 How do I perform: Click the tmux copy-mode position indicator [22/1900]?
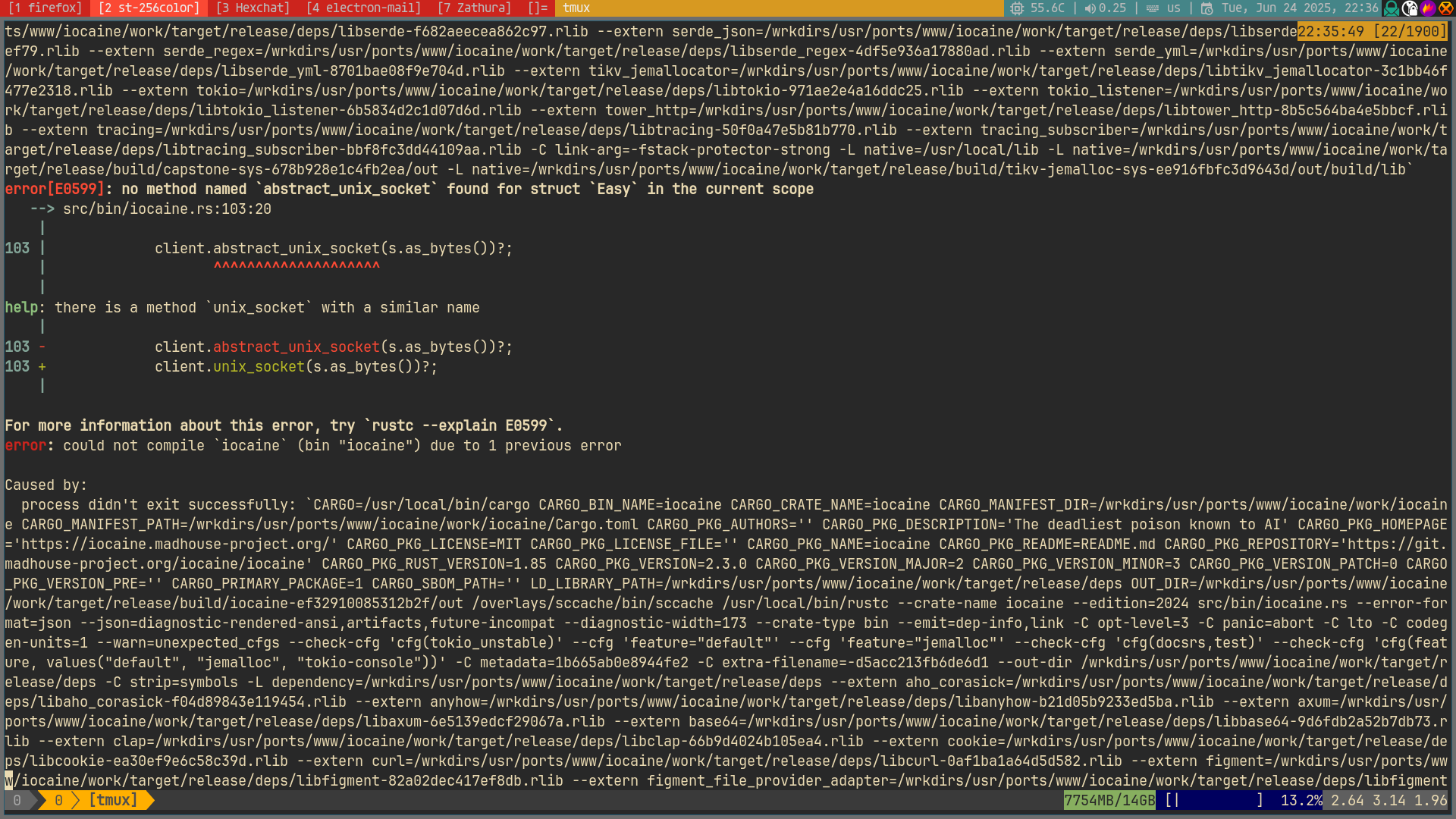(1410, 32)
